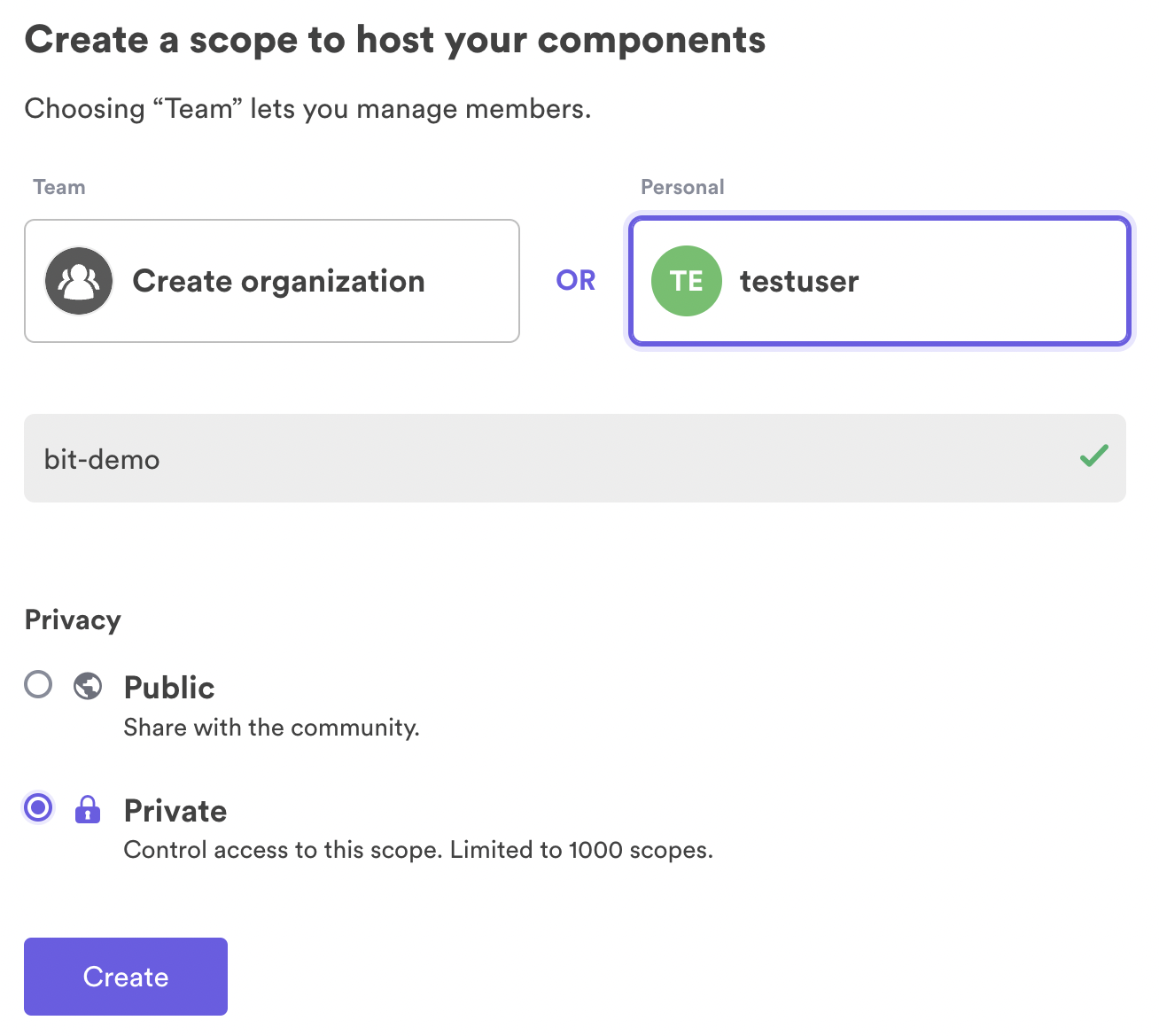The height and width of the screenshot is (1036, 1159).
Task: Click the testuser name text
Action: coord(799,281)
